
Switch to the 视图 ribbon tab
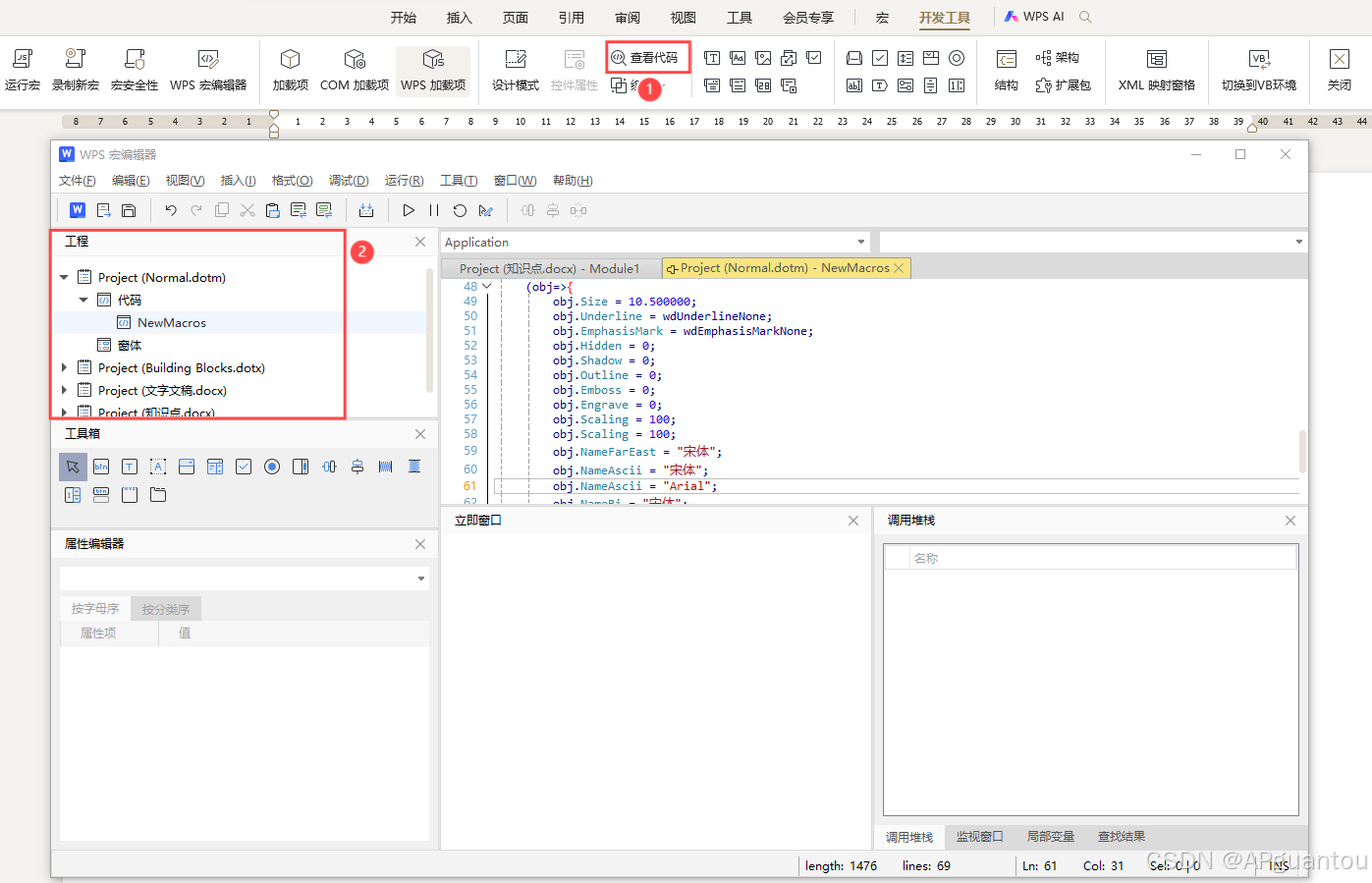point(684,18)
